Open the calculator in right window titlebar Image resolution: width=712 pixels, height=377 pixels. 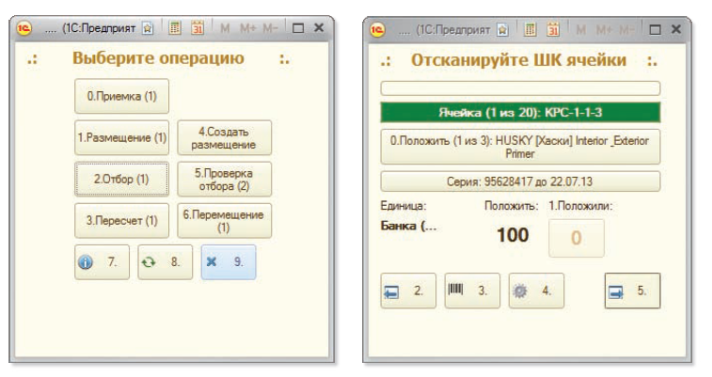pyautogui.click(x=529, y=30)
